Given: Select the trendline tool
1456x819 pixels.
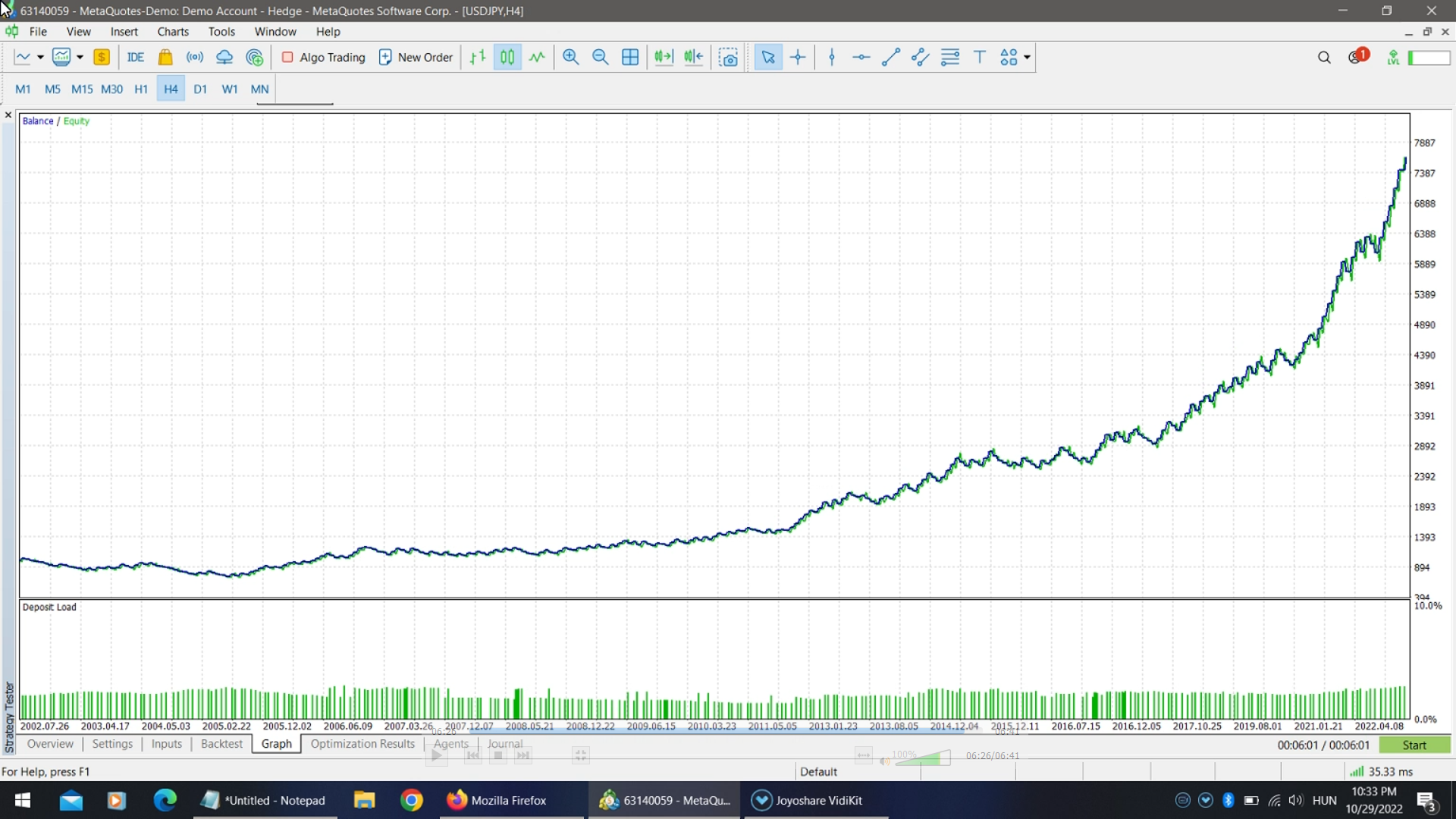Looking at the screenshot, I should click(891, 57).
